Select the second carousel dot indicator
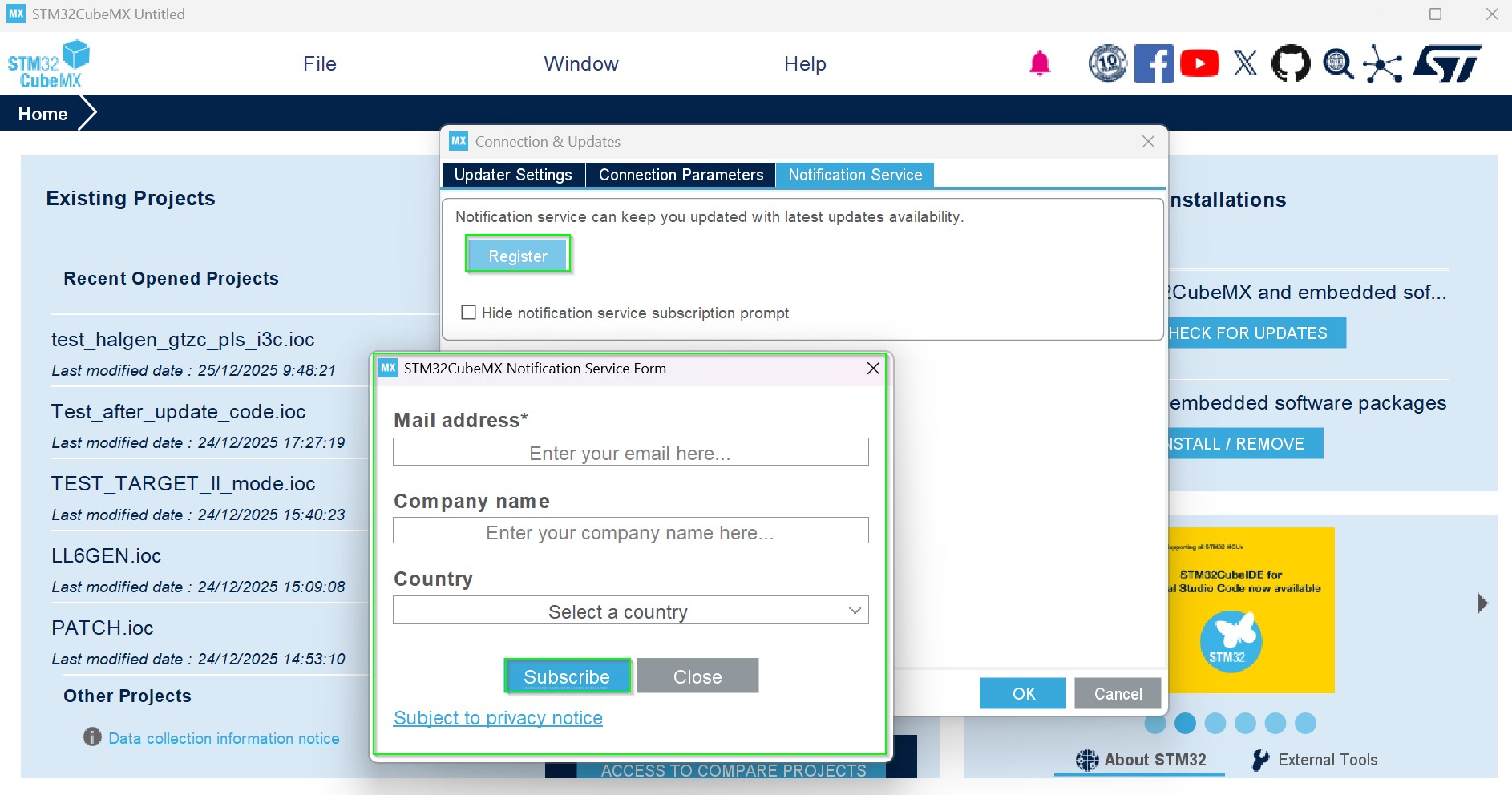1512x795 pixels. [1185, 724]
